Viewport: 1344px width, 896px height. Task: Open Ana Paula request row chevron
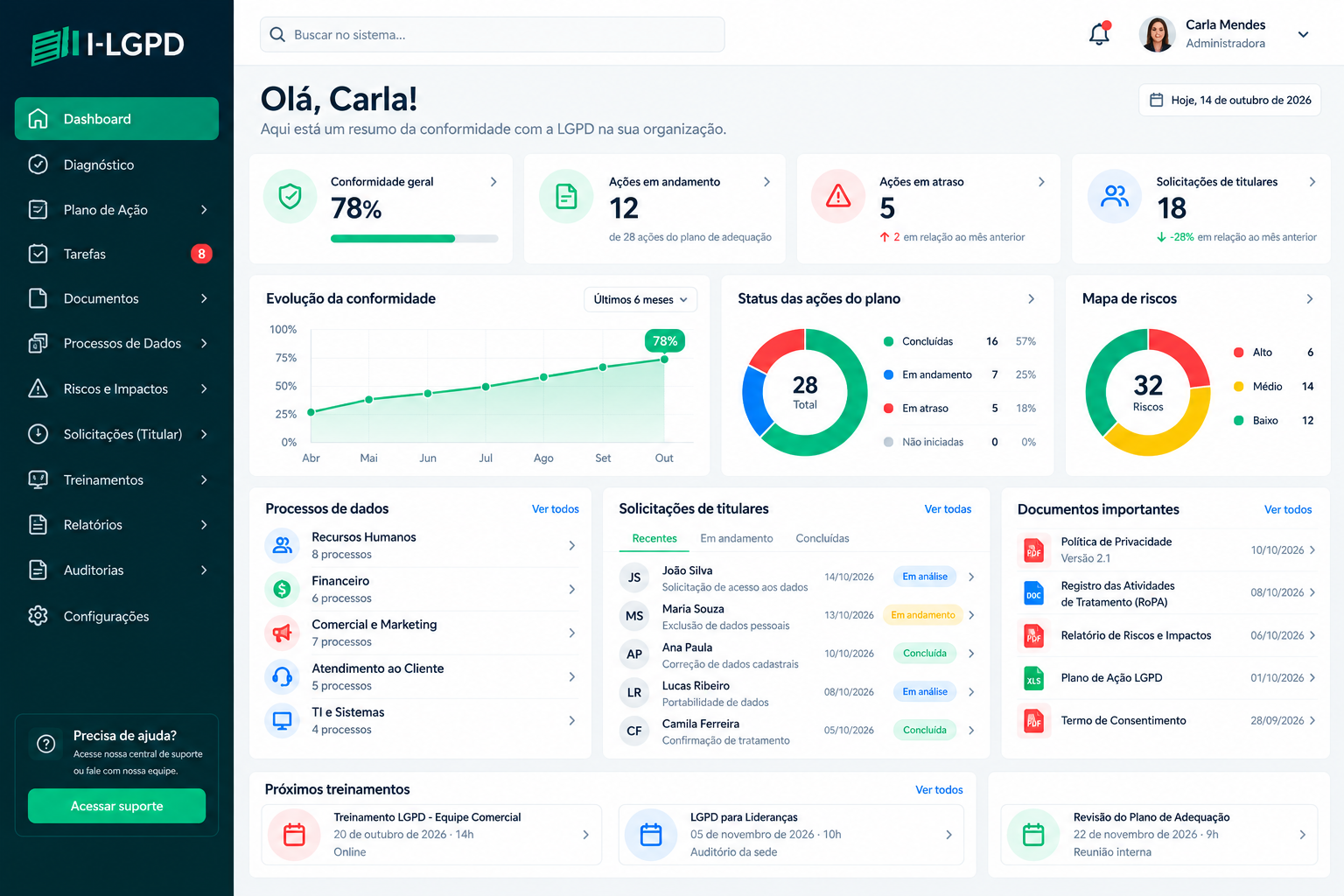pos(971,654)
